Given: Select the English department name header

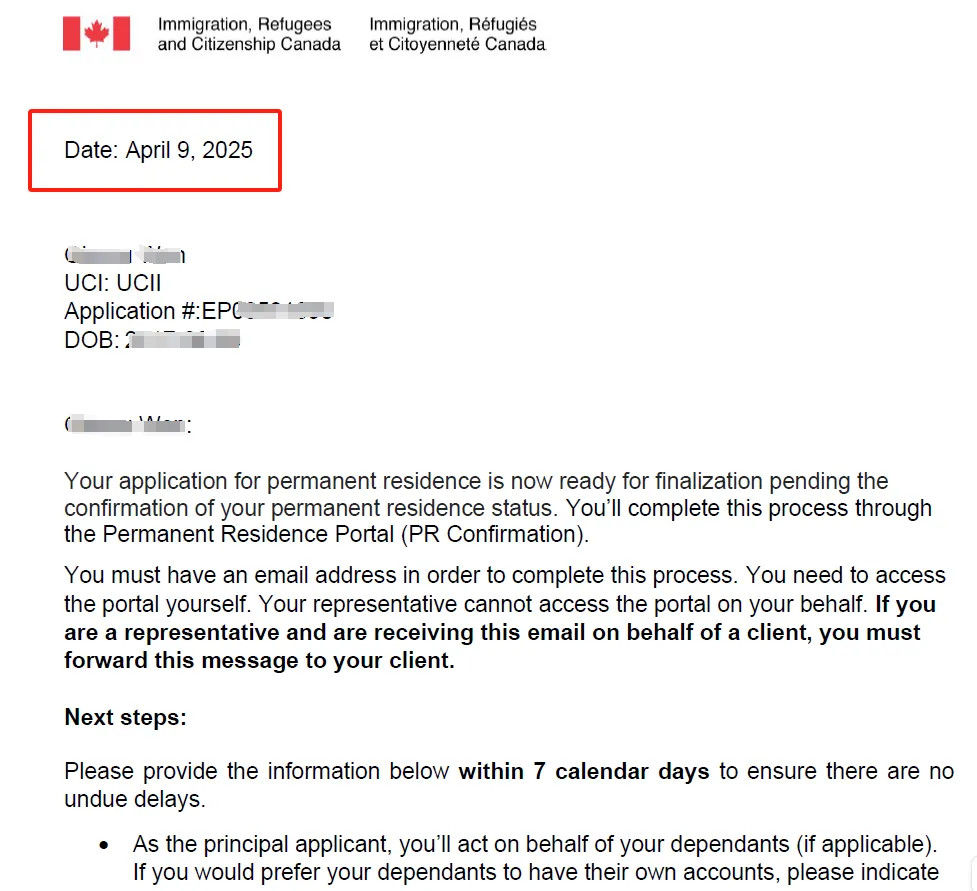Looking at the screenshot, I should point(249,34).
